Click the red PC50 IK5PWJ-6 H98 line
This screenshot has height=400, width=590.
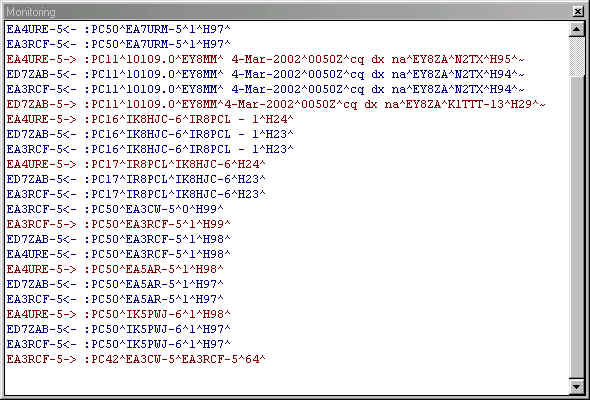119,315
